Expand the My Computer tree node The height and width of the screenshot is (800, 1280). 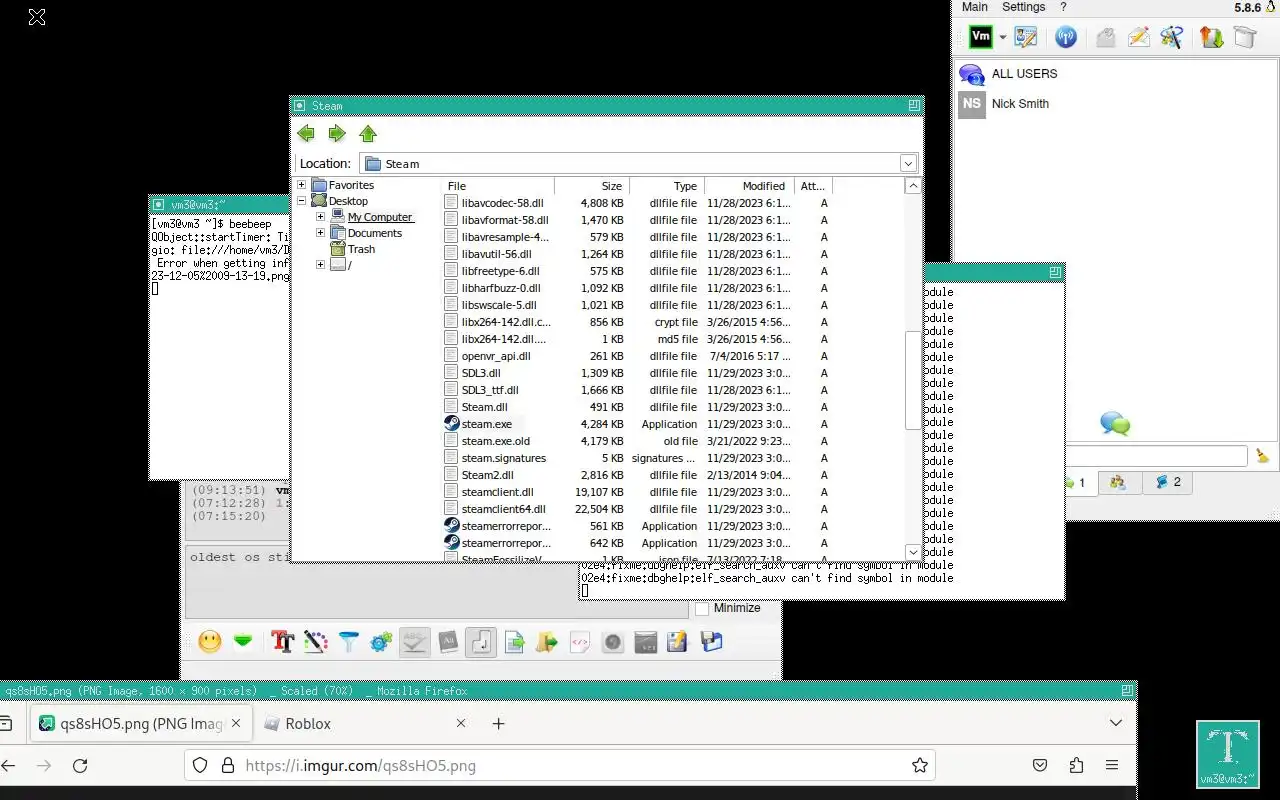tap(320, 217)
